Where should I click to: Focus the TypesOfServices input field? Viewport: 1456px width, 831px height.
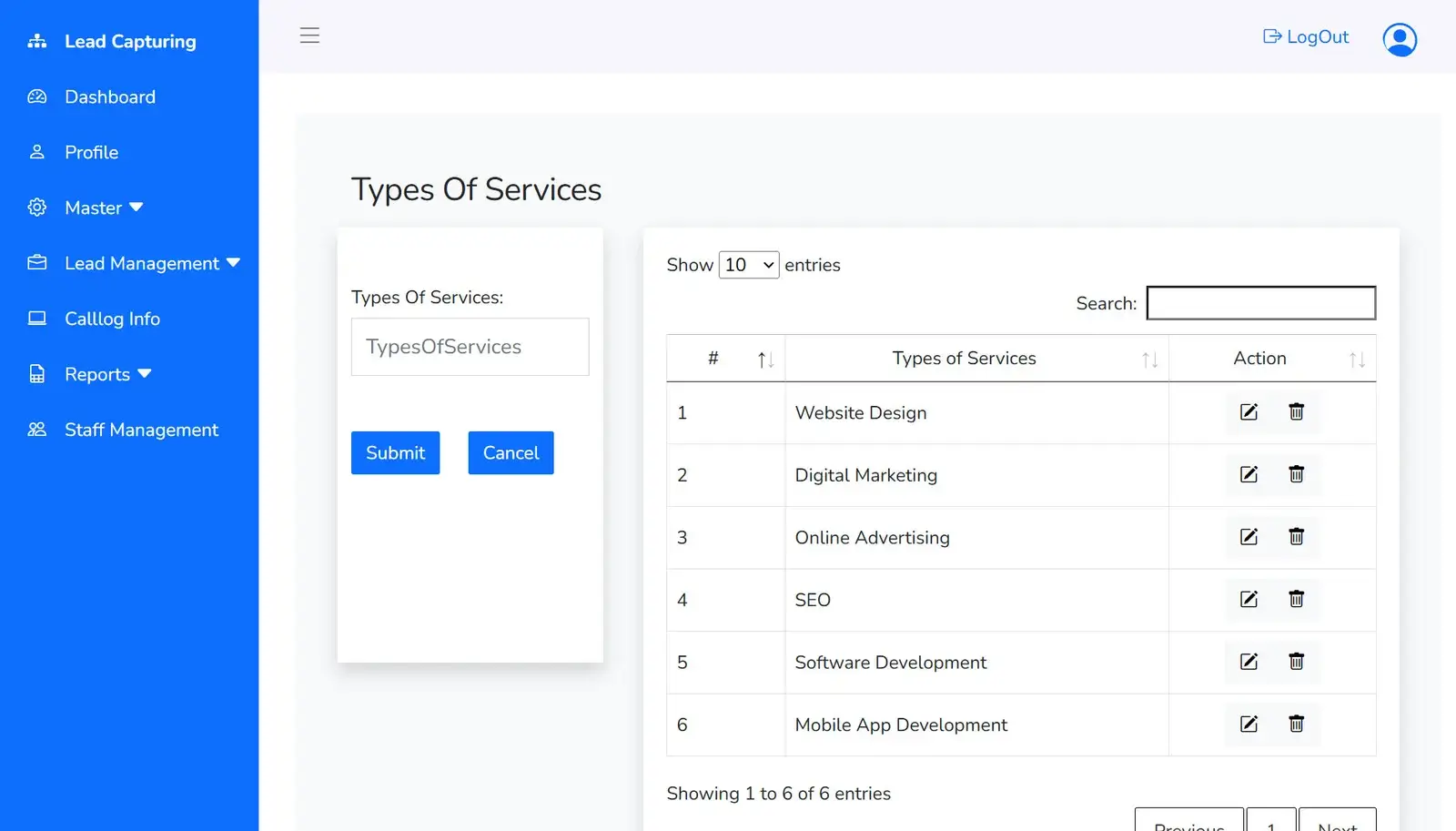pos(470,347)
